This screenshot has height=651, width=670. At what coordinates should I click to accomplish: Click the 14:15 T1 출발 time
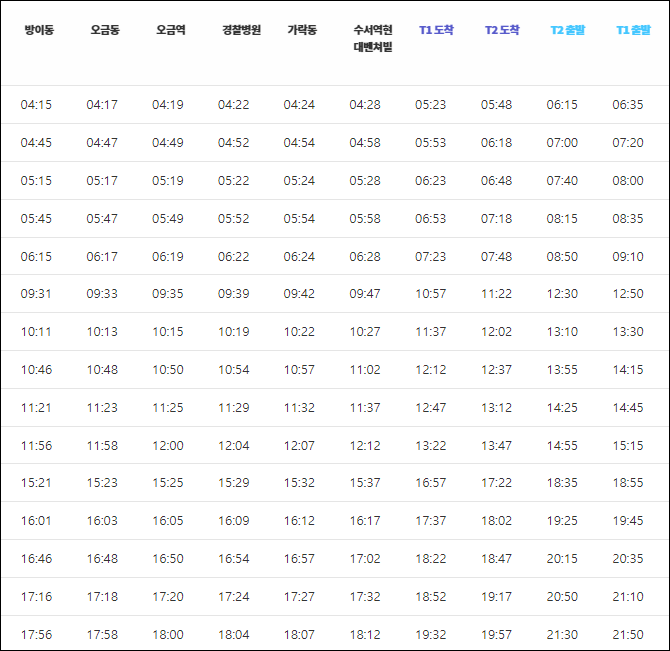coord(628,370)
